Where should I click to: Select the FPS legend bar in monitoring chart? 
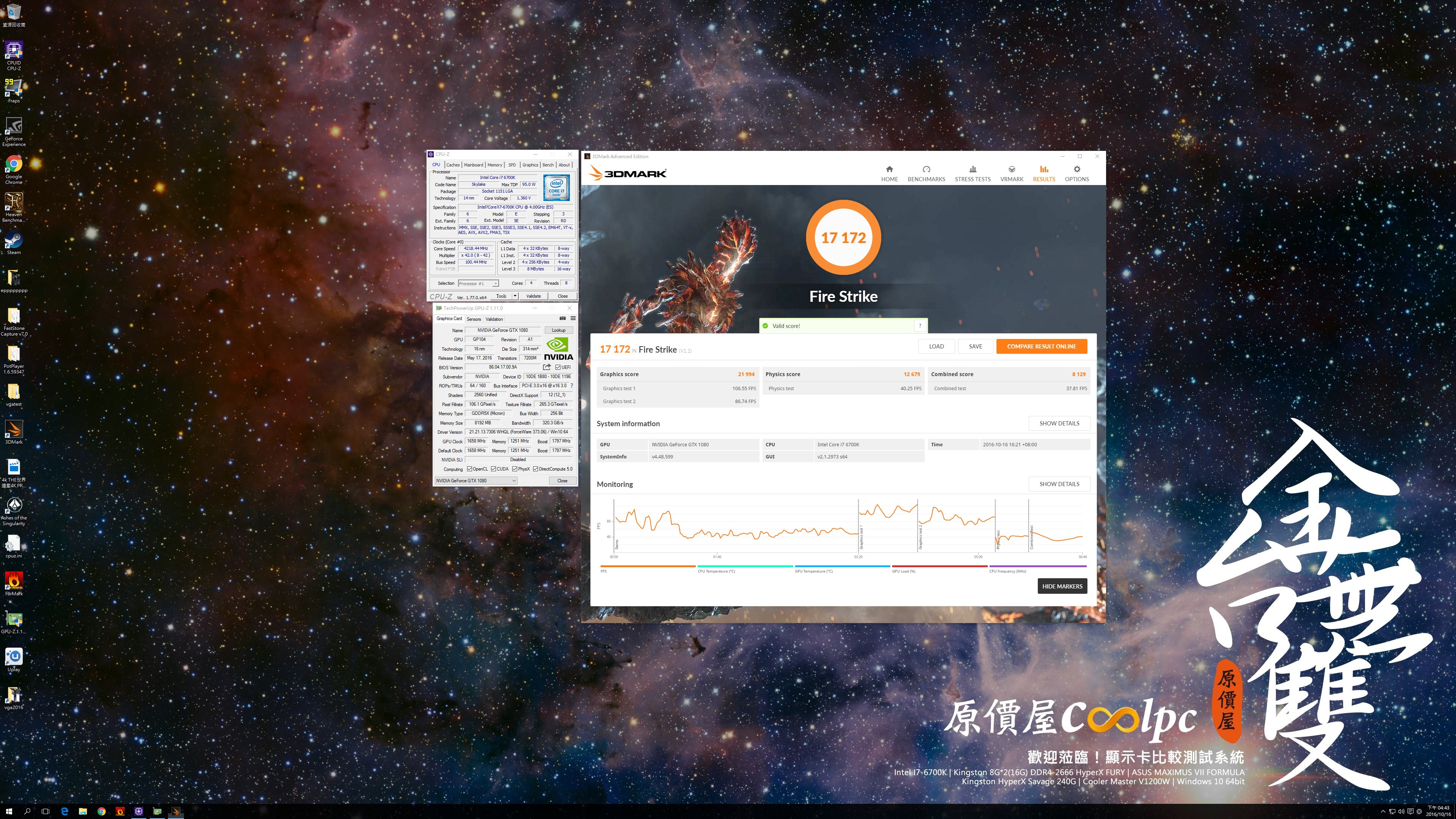click(x=647, y=566)
